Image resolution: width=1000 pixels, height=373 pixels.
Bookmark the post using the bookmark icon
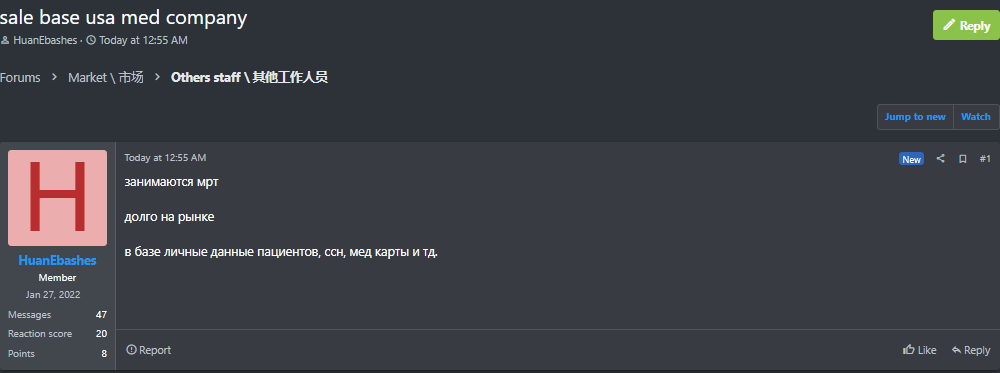(x=963, y=159)
